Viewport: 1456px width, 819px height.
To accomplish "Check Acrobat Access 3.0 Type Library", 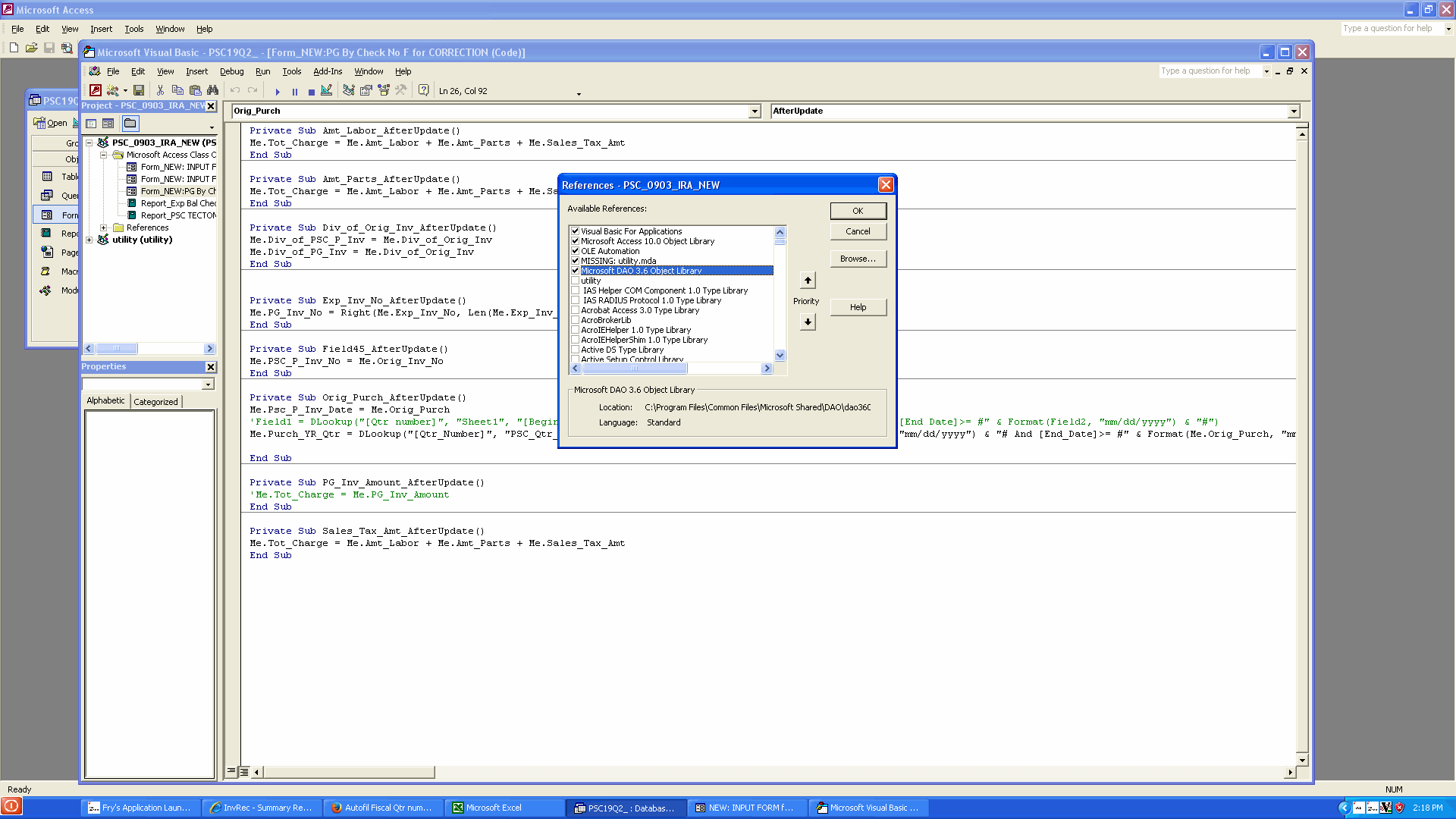I will (575, 310).
